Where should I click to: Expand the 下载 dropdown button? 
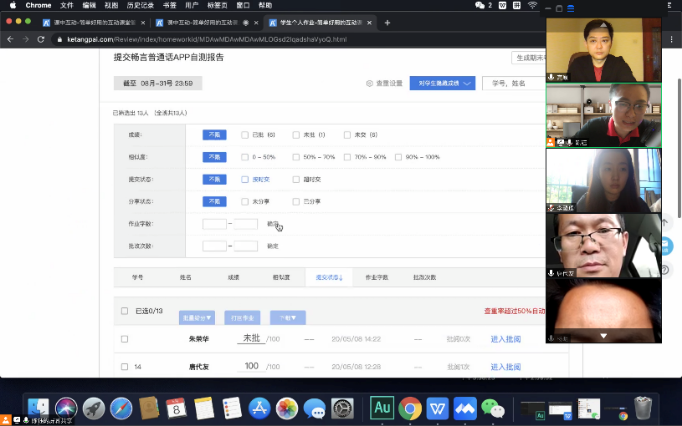coord(287,317)
